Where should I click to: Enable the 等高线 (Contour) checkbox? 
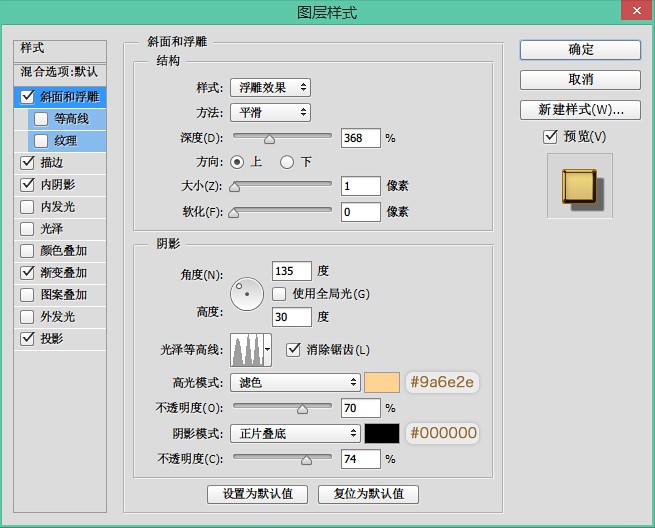point(41,119)
